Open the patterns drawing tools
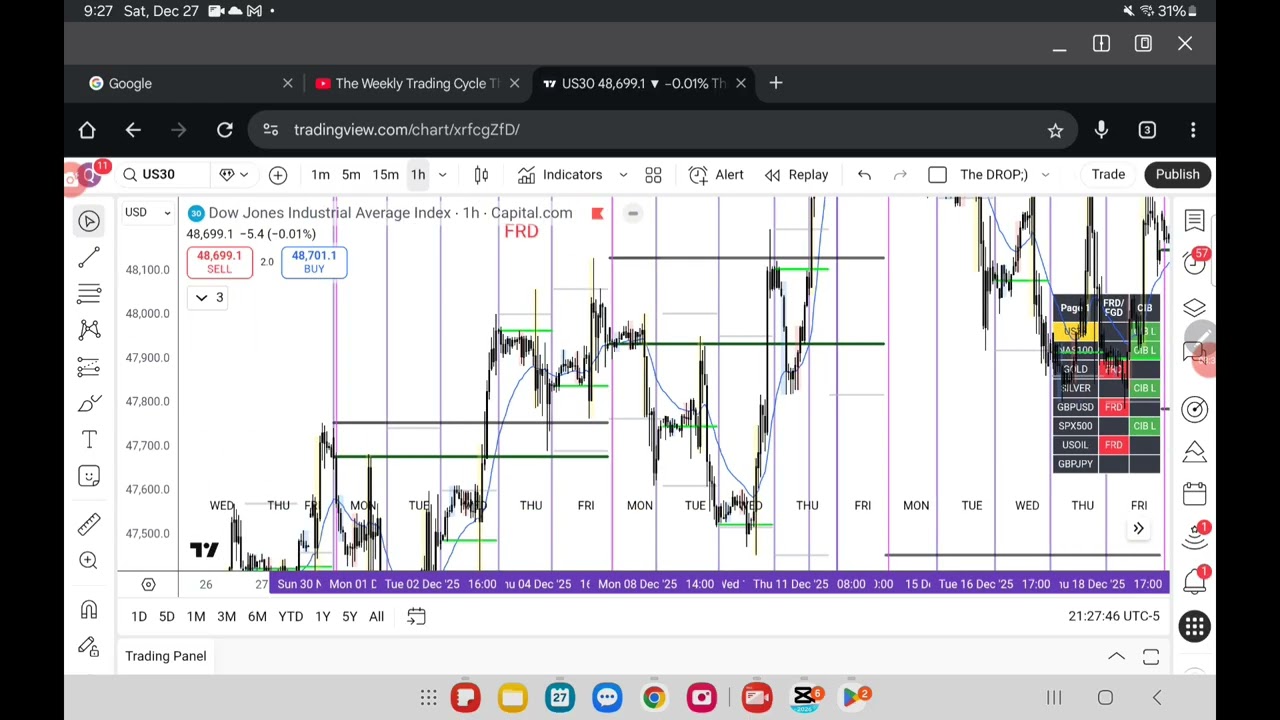 point(89,329)
